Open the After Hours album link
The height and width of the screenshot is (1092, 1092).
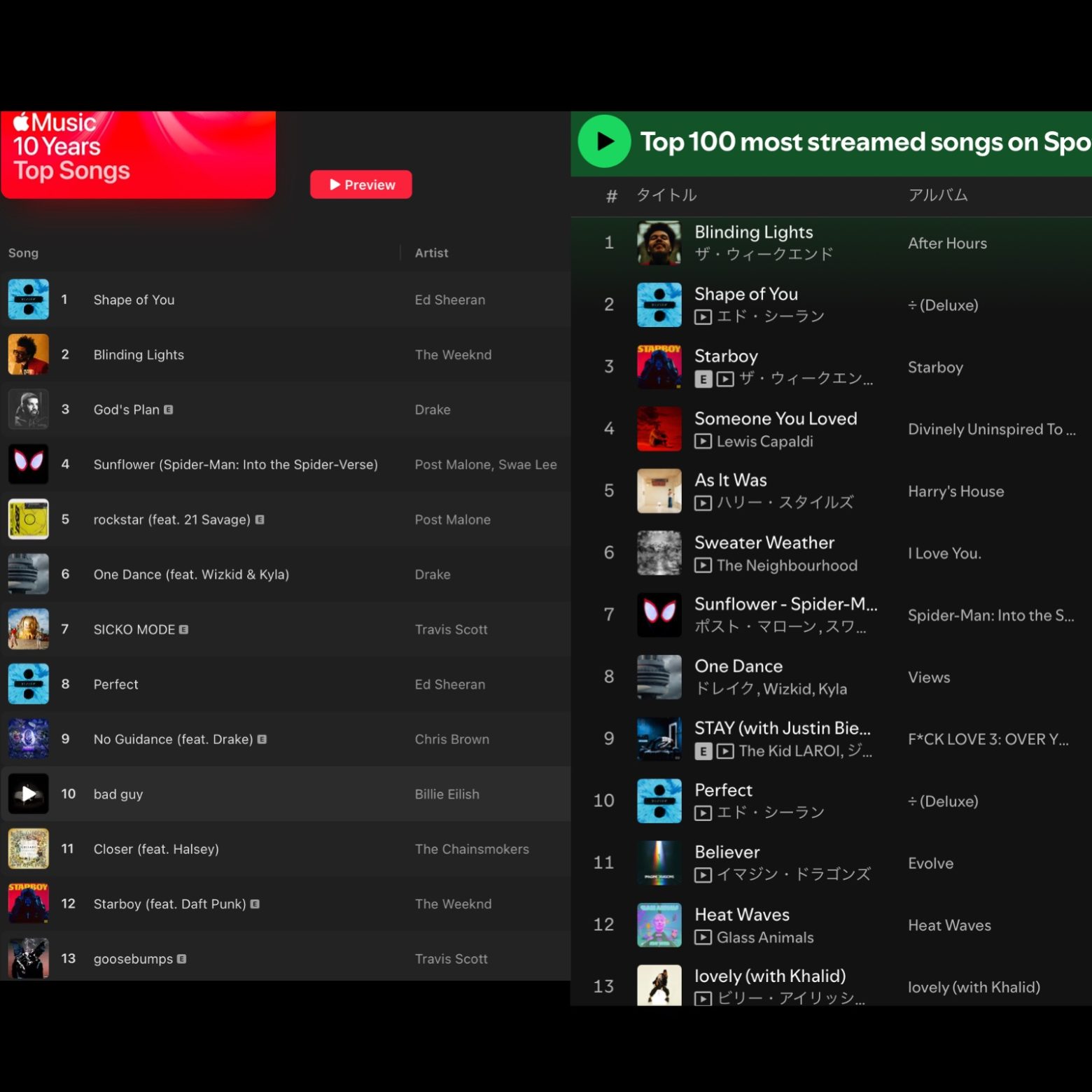coord(947,243)
